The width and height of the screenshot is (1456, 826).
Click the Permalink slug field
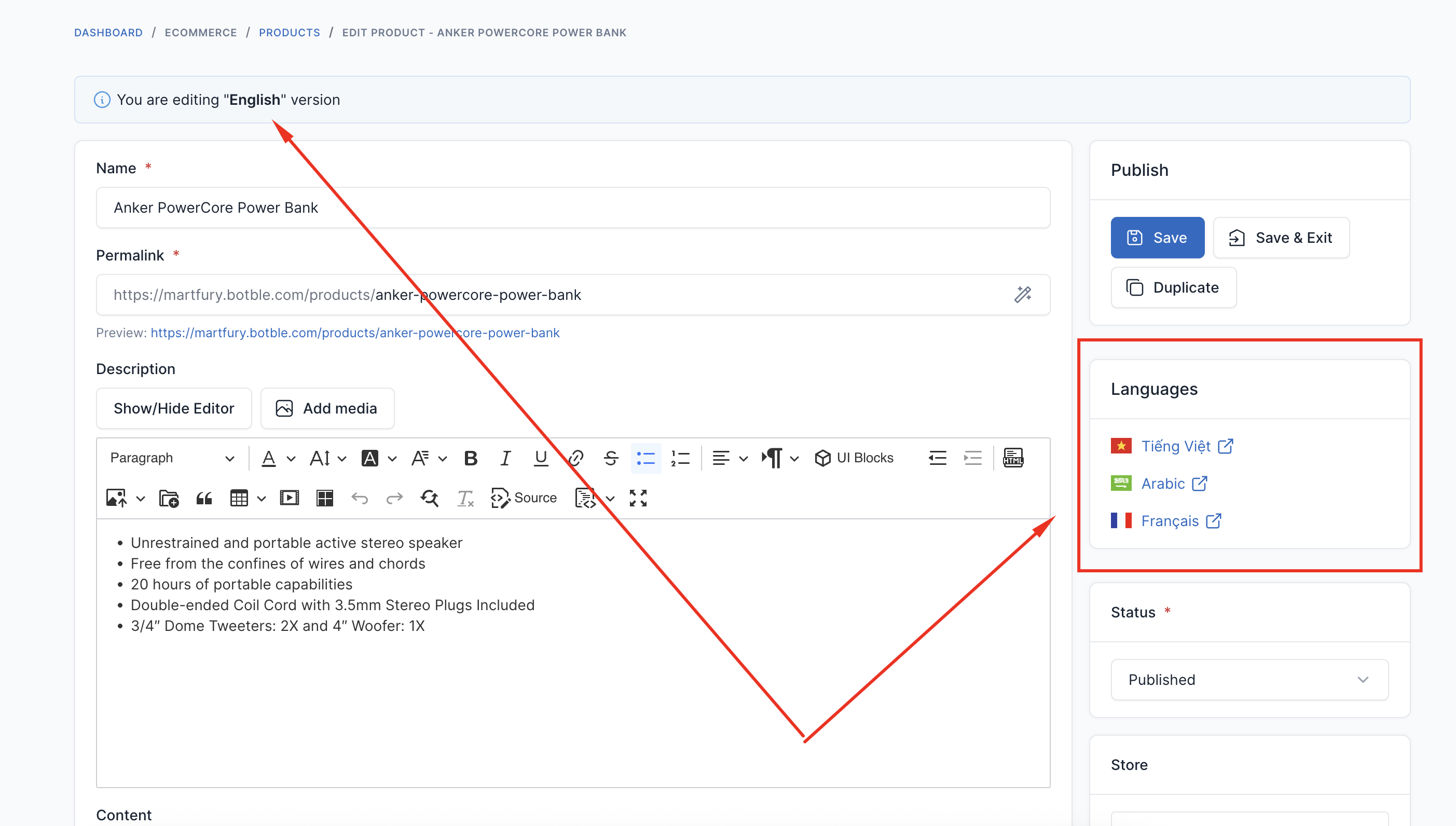573,295
